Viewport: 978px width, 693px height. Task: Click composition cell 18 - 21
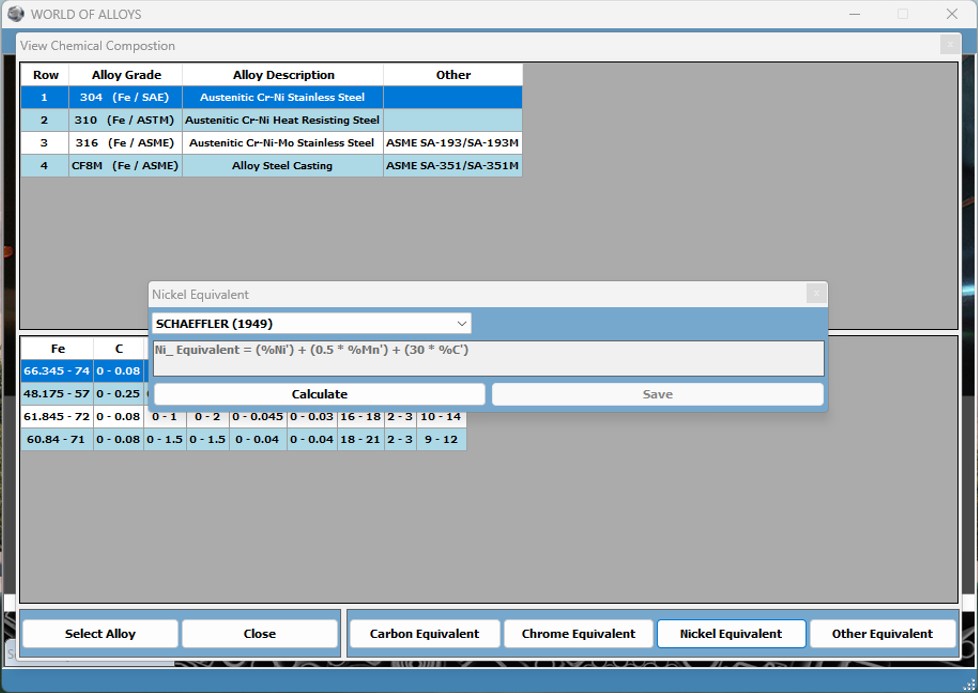coord(361,439)
